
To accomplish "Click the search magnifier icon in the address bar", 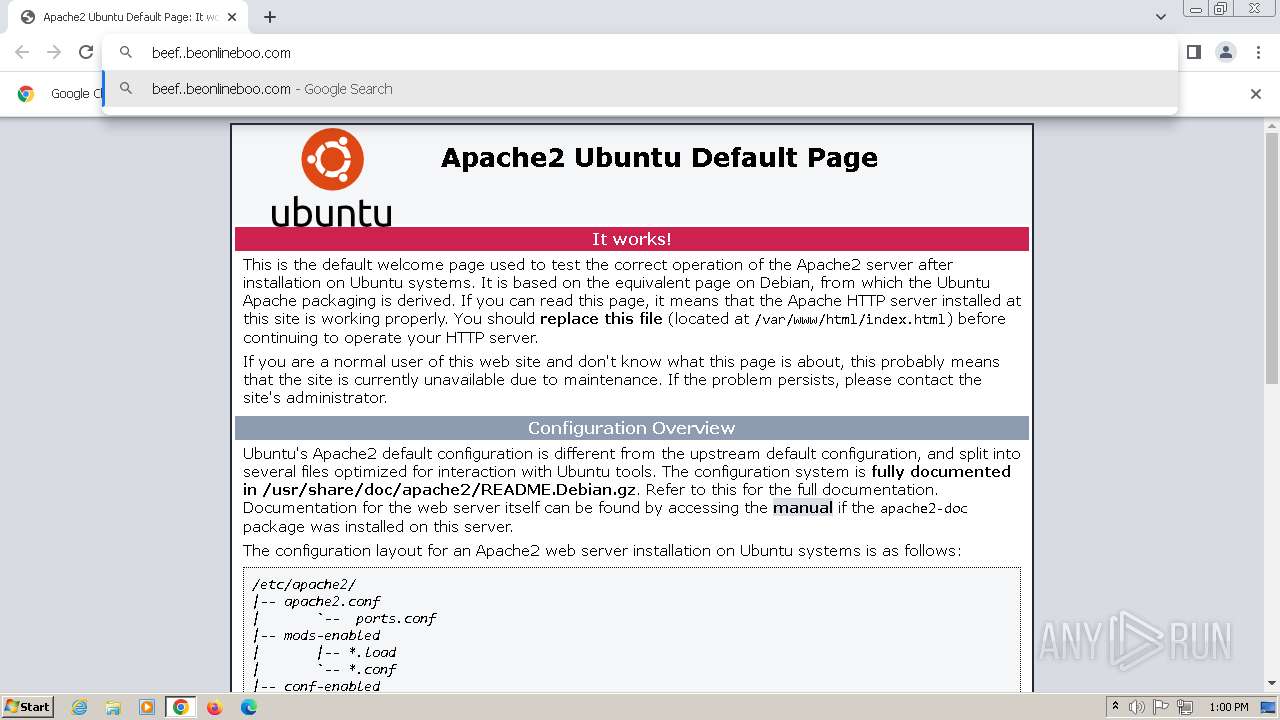I will click(126, 53).
